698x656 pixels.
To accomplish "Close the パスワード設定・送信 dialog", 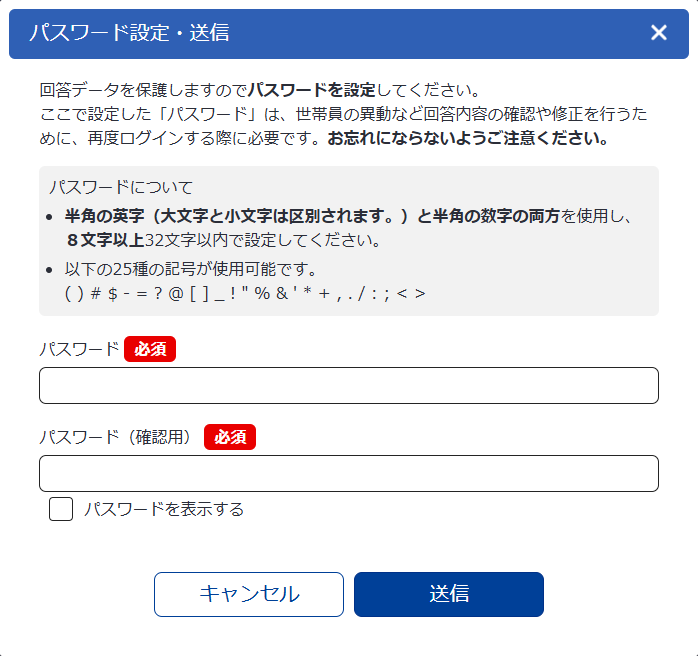I will 659,33.
